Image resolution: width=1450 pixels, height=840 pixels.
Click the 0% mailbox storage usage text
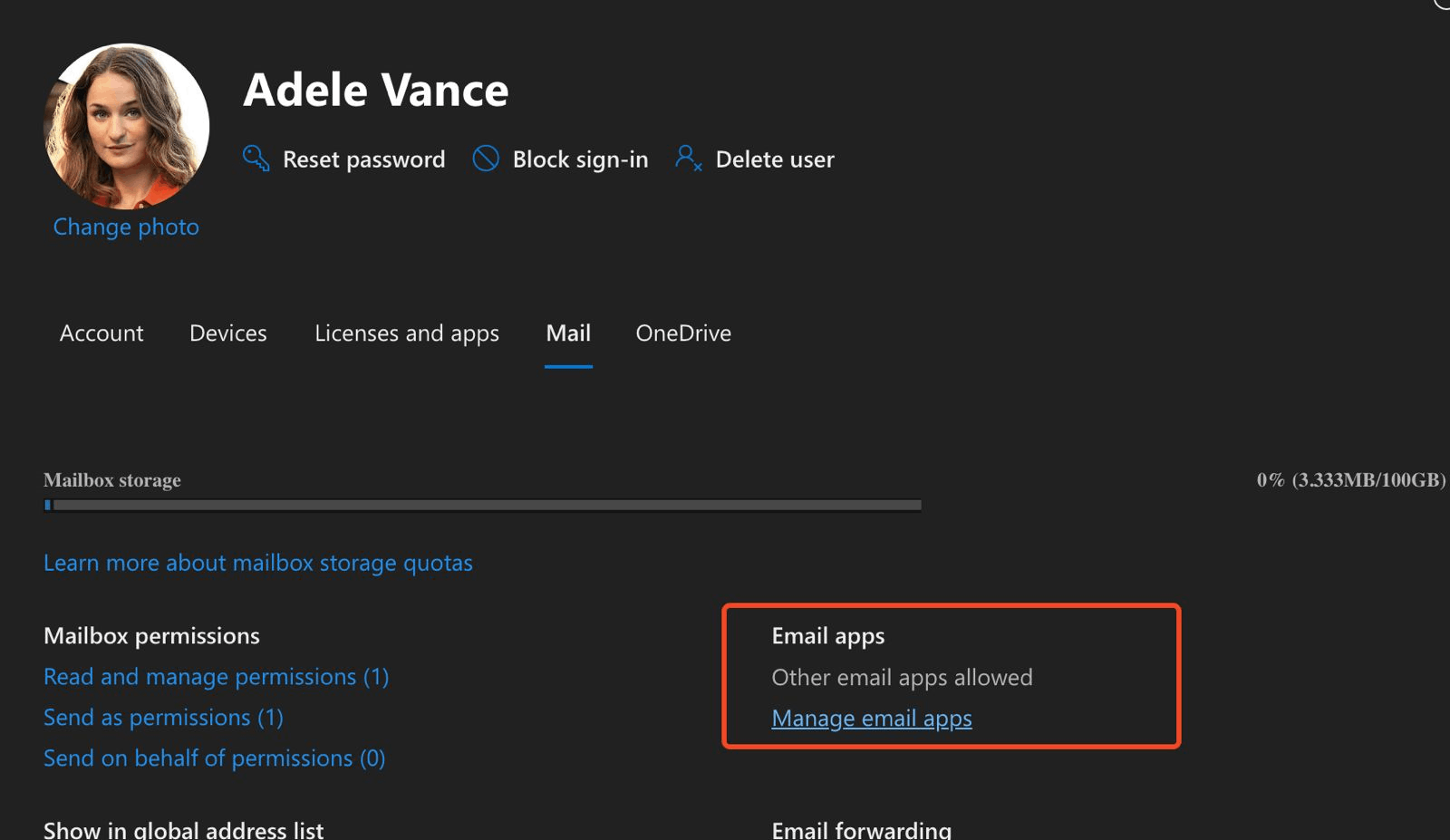click(x=1350, y=480)
